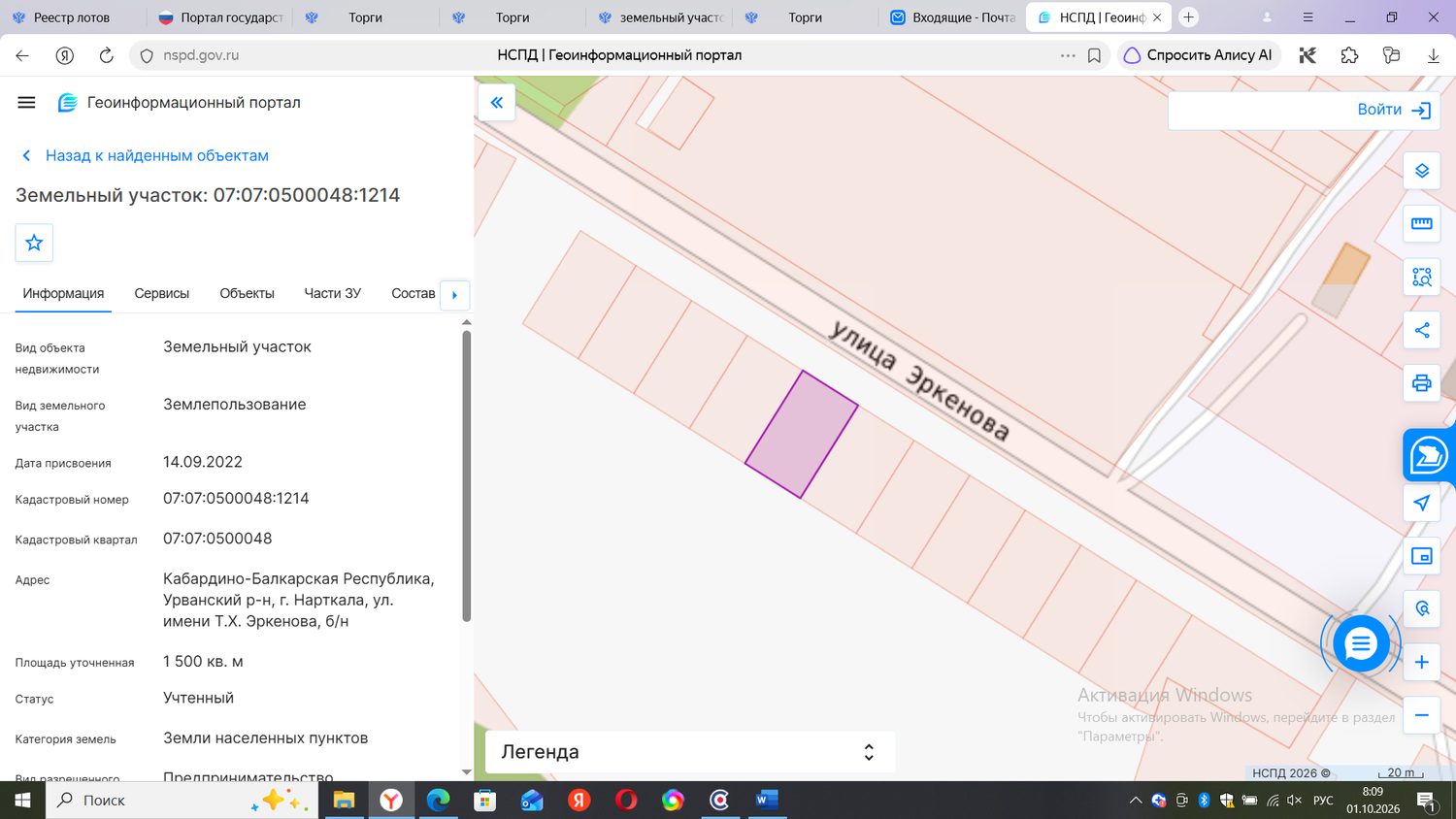
Task: Switch to the Объекты tab
Action: pyautogui.click(x=247, y=293)
